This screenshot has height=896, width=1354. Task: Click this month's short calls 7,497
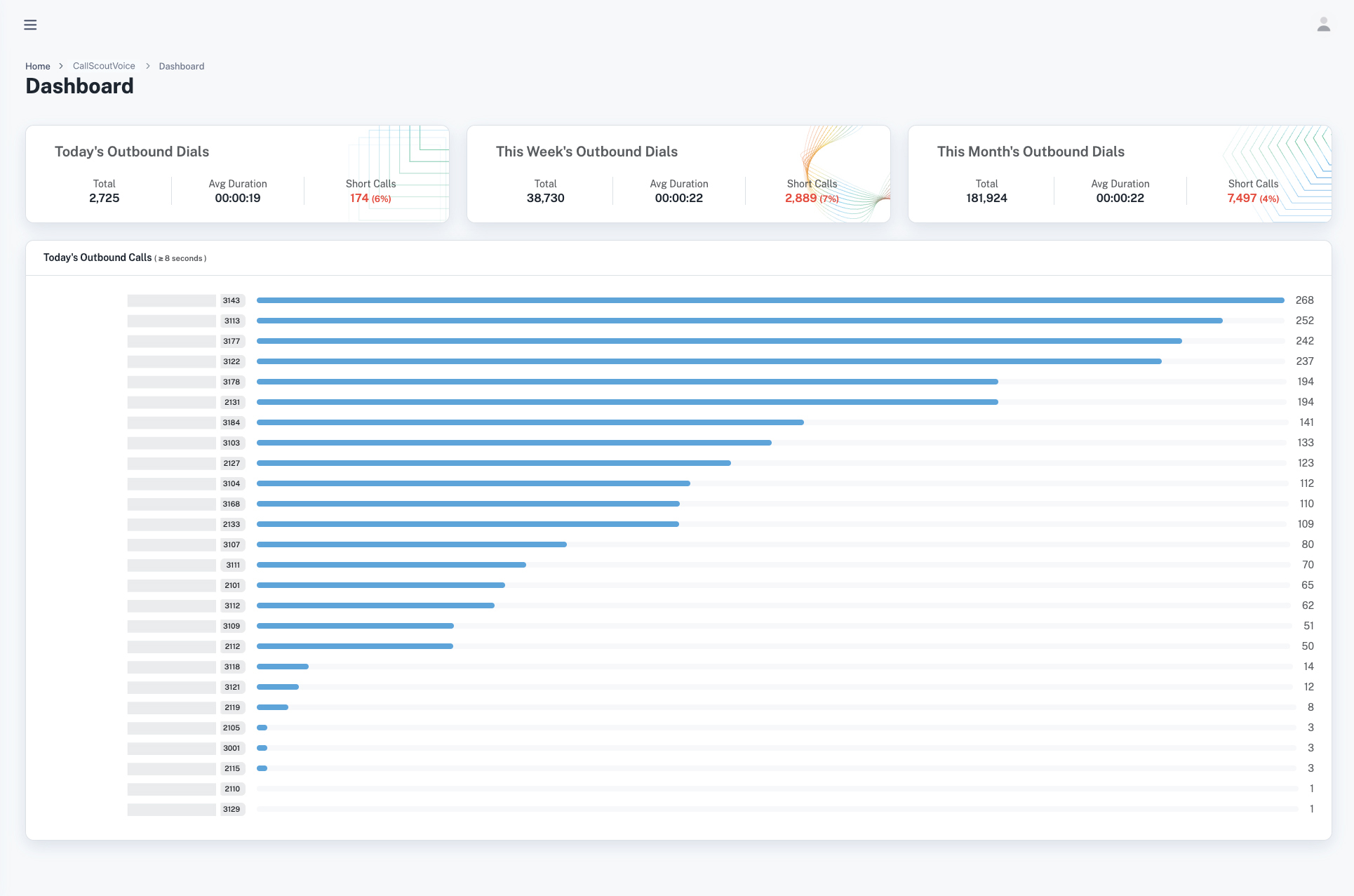point(1242,199)
